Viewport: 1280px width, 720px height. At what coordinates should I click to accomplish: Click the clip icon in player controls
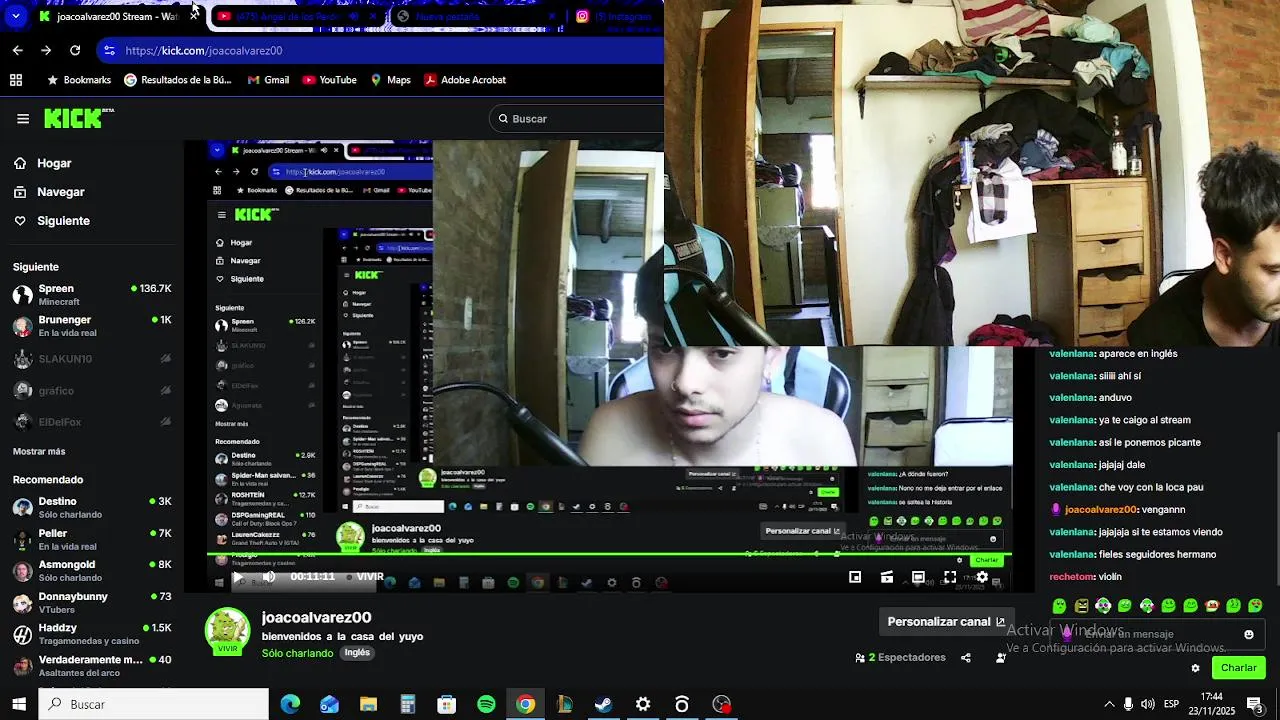(x=887, y=577)
